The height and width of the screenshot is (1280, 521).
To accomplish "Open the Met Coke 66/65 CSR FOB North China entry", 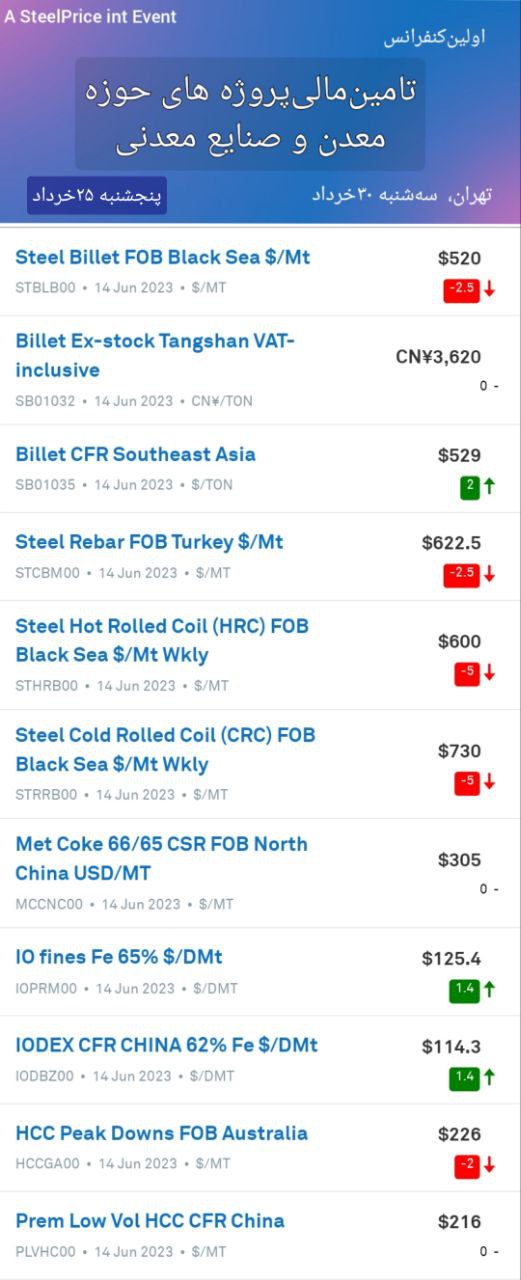I will [x=161, y=858].
